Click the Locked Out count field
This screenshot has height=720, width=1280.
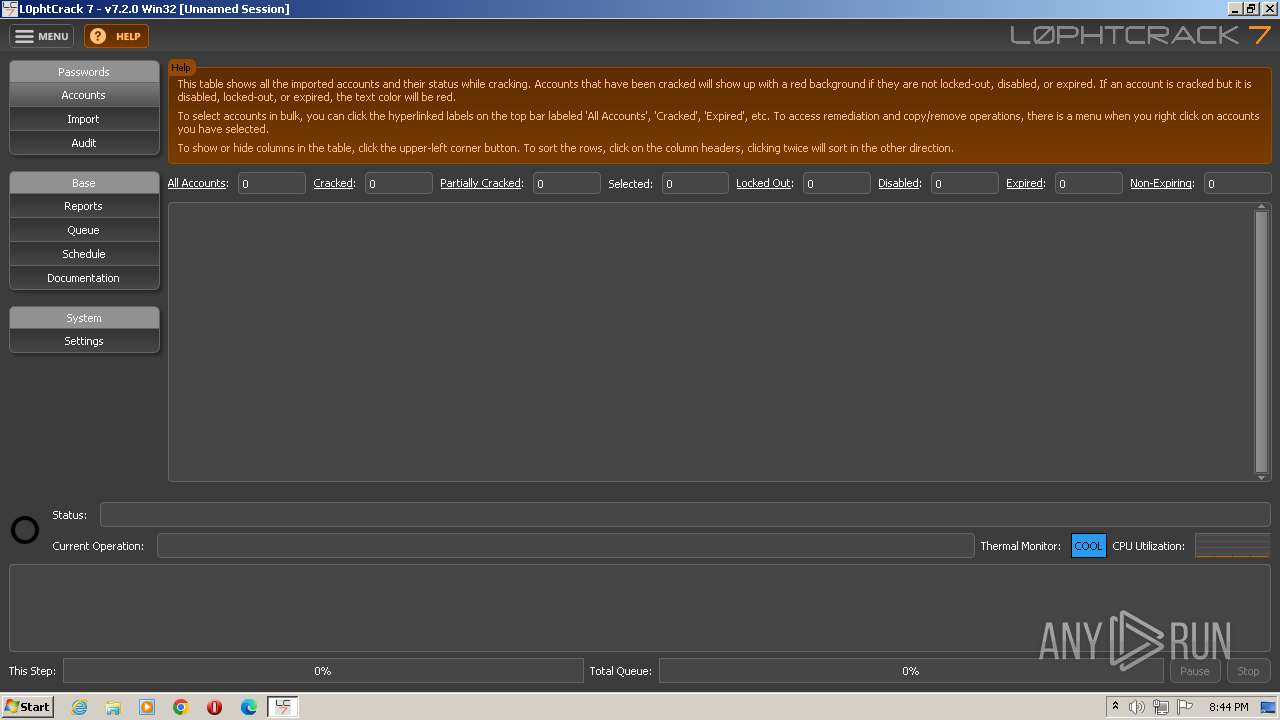pos(837,183)
